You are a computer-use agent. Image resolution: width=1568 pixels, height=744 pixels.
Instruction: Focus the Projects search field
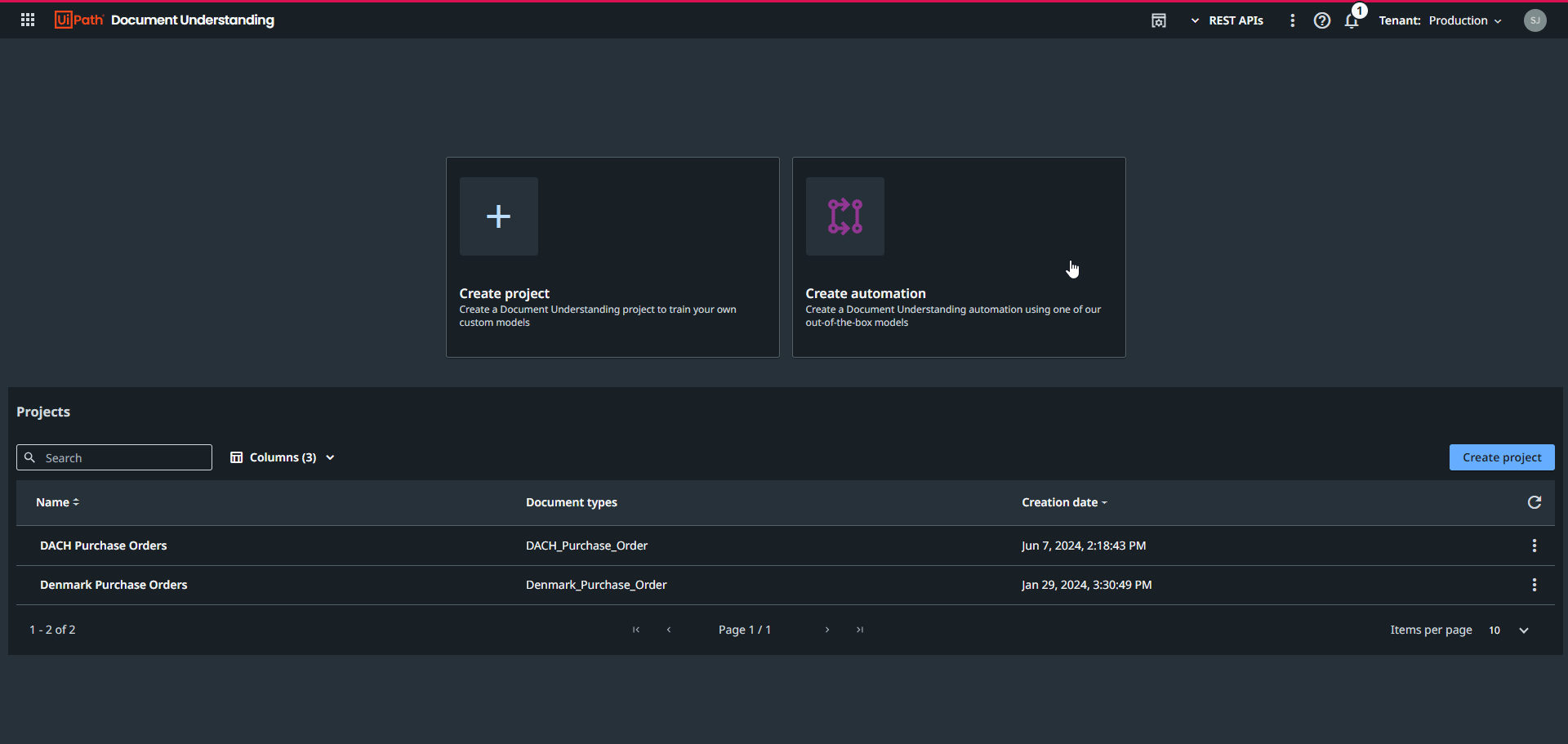(x=114, y=457)
